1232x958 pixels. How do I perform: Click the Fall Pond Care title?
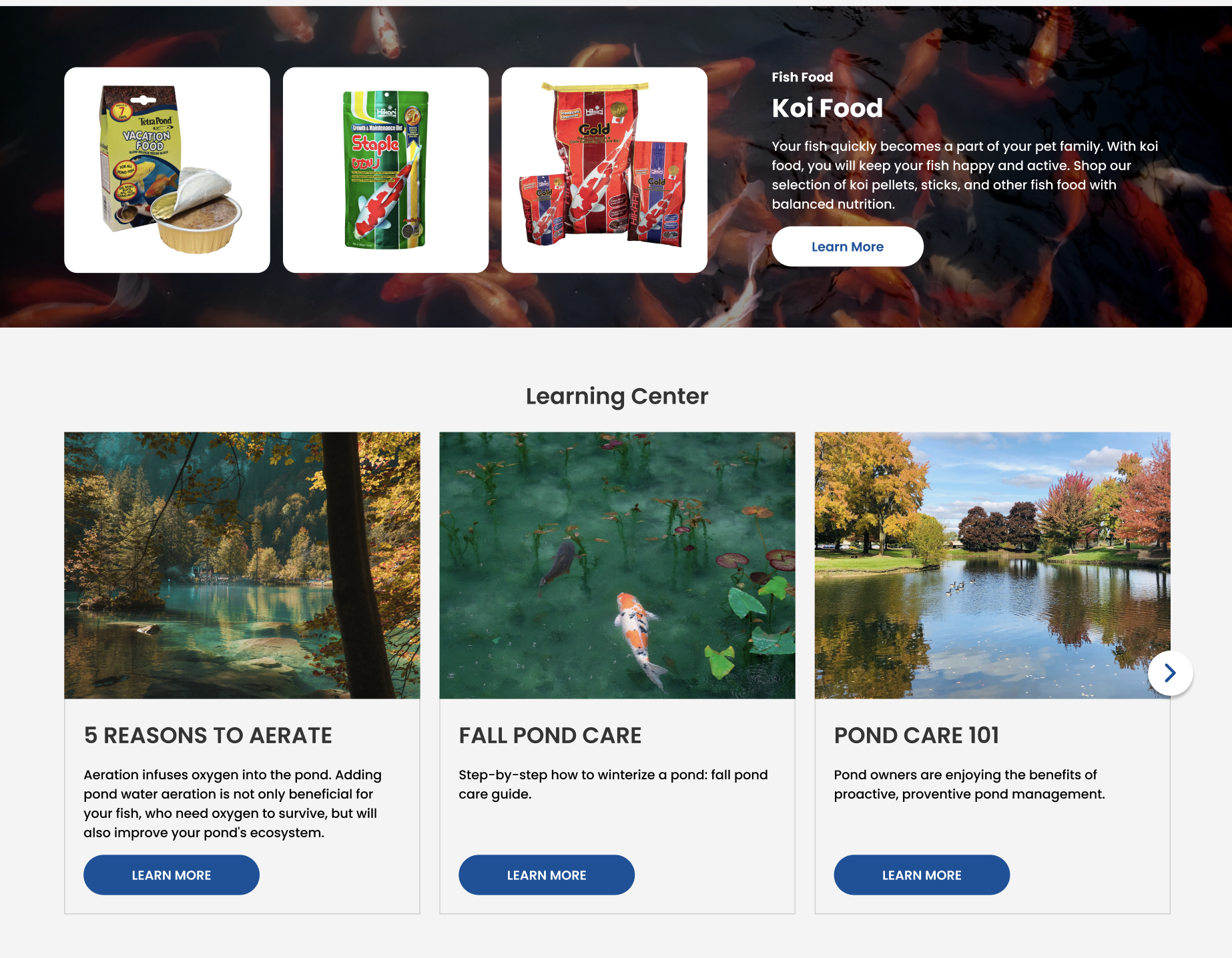[x=550, y=735]
